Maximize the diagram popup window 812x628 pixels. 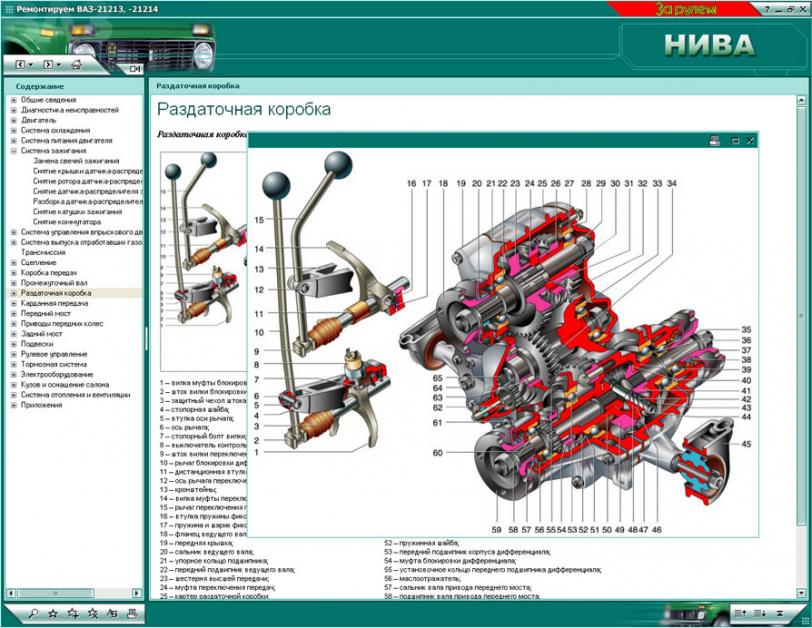tap(735, 140)
